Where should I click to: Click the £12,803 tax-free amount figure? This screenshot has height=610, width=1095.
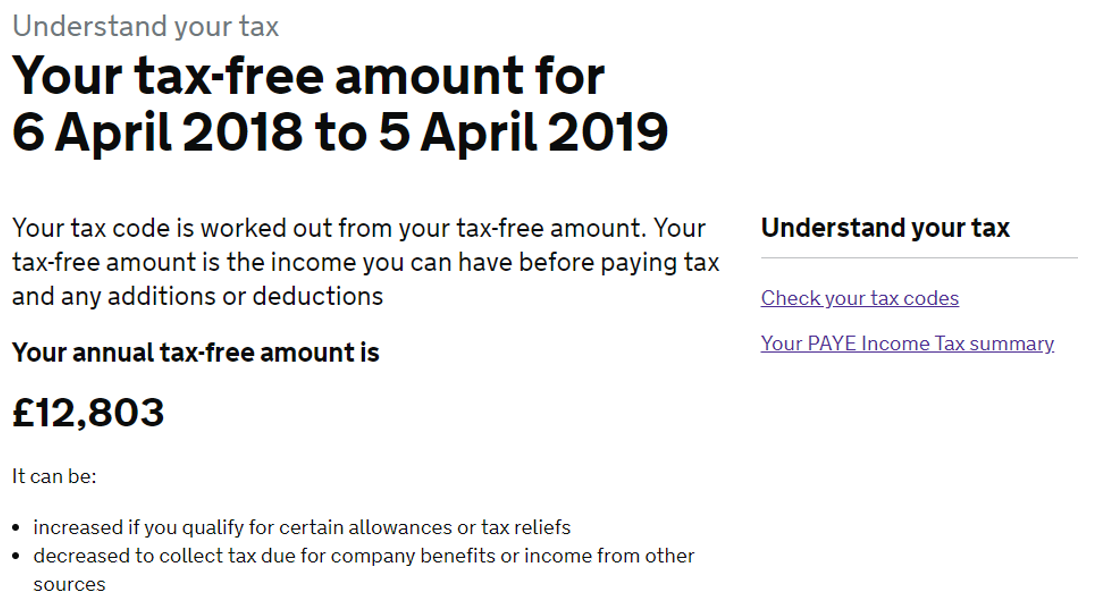[x=88, y=412]
